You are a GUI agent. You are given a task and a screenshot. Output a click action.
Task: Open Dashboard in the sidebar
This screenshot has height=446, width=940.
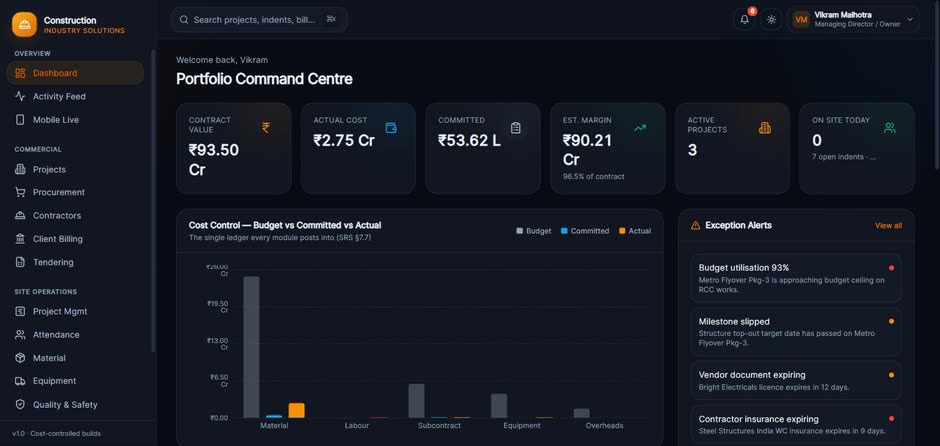[x=75, y=73]
